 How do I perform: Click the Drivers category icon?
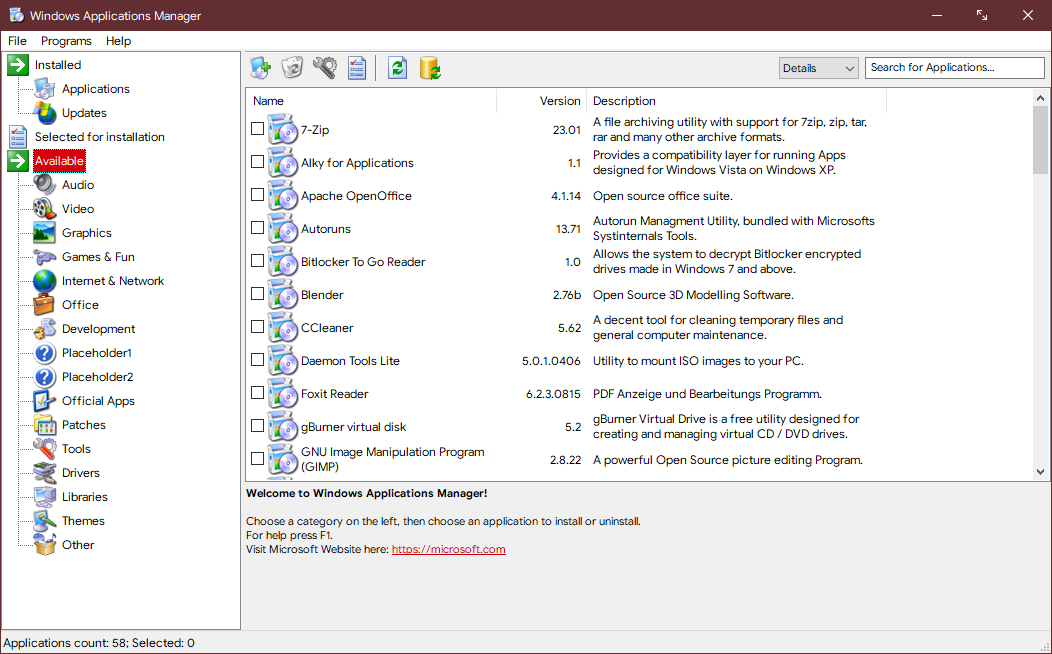click(44, 472)
